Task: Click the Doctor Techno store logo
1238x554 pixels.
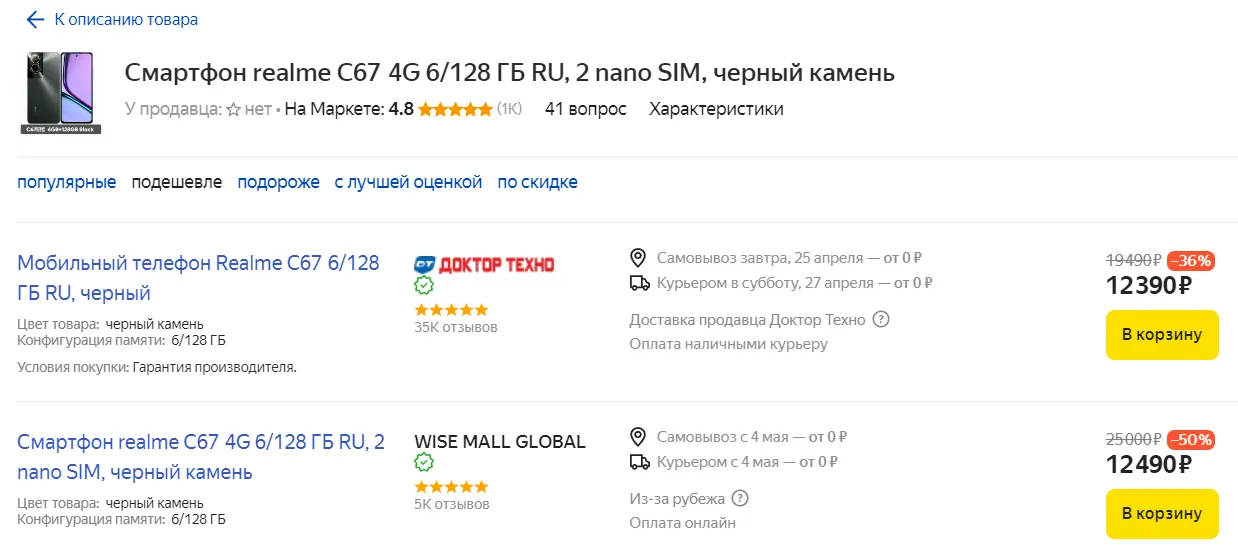Action: (484, 264)
